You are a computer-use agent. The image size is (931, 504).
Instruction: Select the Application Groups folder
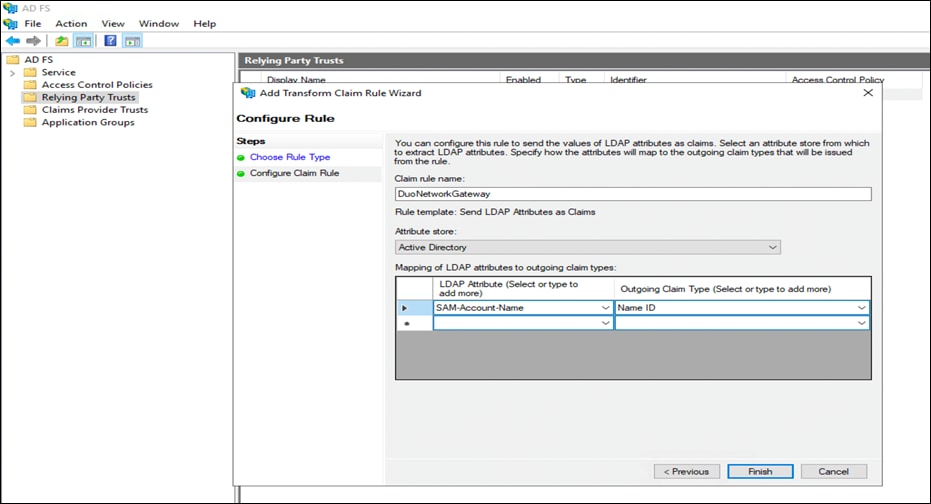(x=87, y=122)
